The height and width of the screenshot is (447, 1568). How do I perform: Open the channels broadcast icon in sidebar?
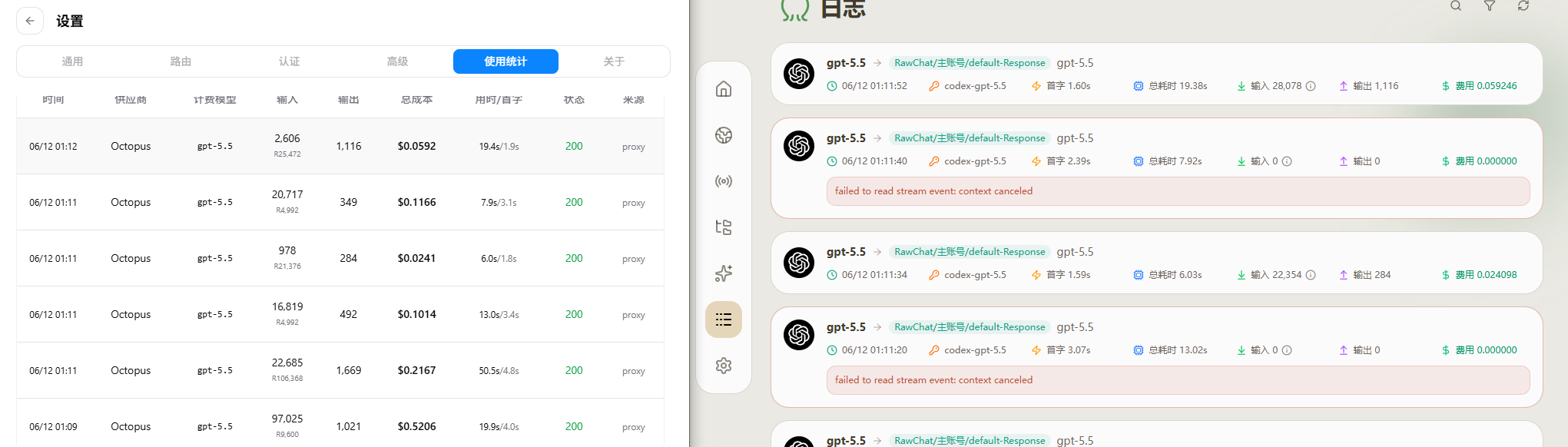(724, 181)
